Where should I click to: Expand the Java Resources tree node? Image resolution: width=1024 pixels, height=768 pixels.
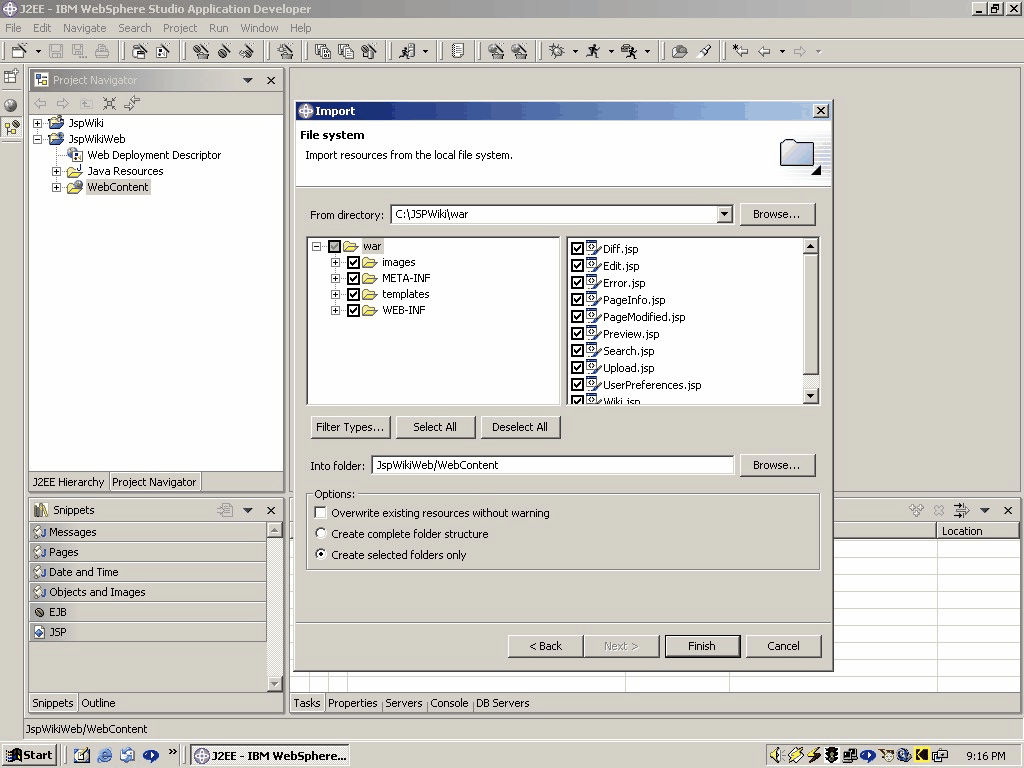point(57,171)
